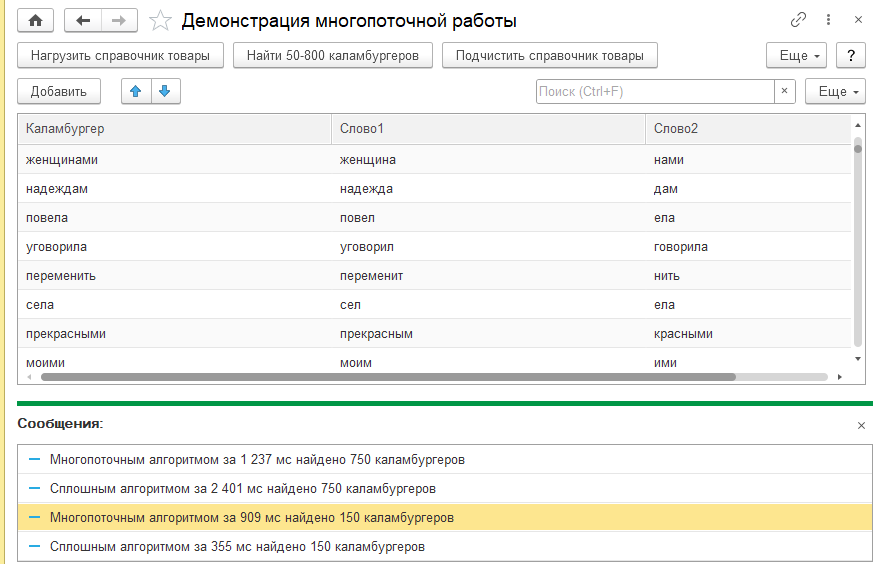Select the cell 'переменит'
Screen dimensions: 876x564
(488, 276)
